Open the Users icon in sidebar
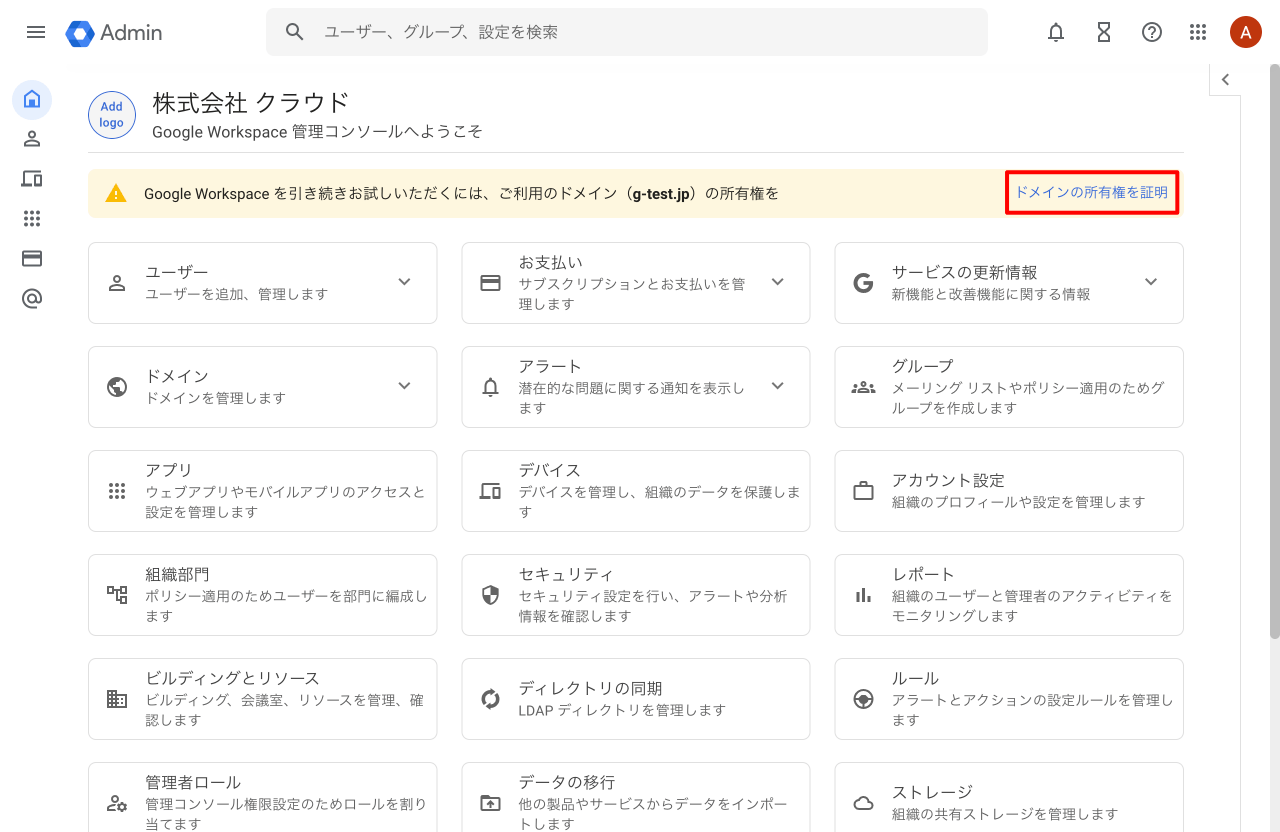Image resolution: width=1280 pixels, height=832 pixels. point(32,139)
